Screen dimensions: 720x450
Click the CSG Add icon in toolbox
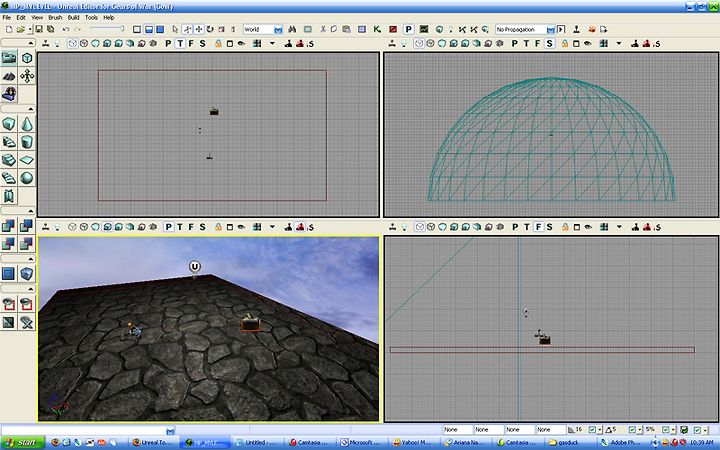point(9,225)
